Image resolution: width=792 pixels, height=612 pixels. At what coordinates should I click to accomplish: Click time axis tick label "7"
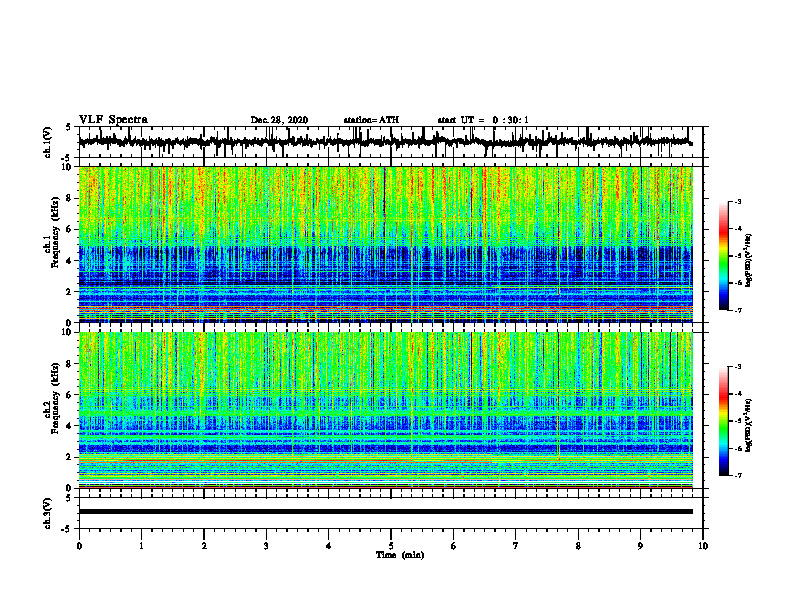[x=516, y=546]
